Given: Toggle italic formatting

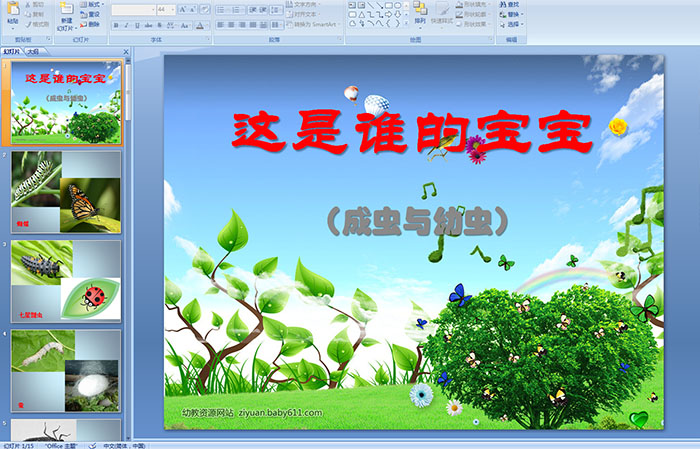Looking at the screenshot, I should 126,25.
